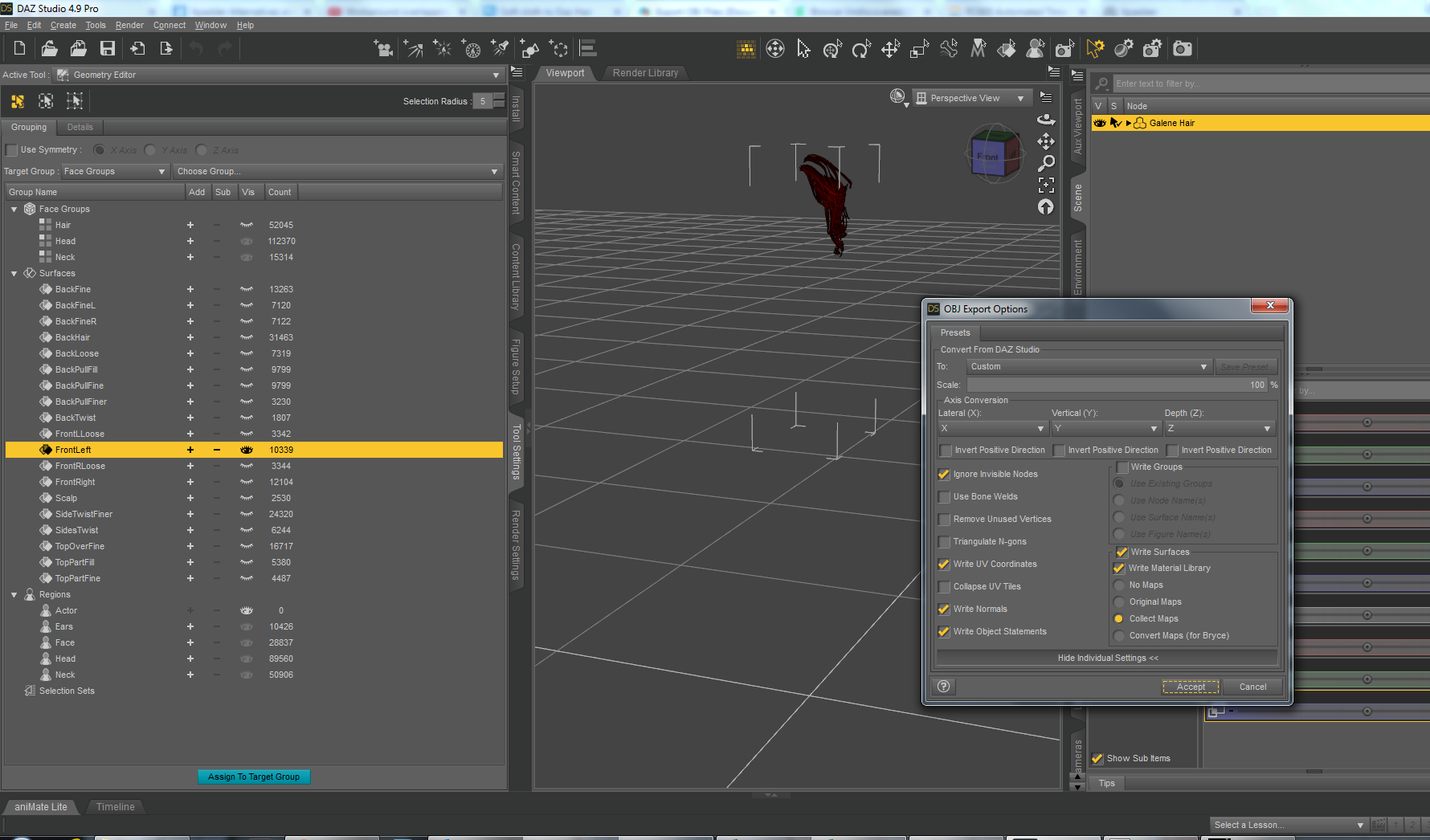
Task: Open the Depth (Z) axis dropdown
Action: tap(1220, 429)
